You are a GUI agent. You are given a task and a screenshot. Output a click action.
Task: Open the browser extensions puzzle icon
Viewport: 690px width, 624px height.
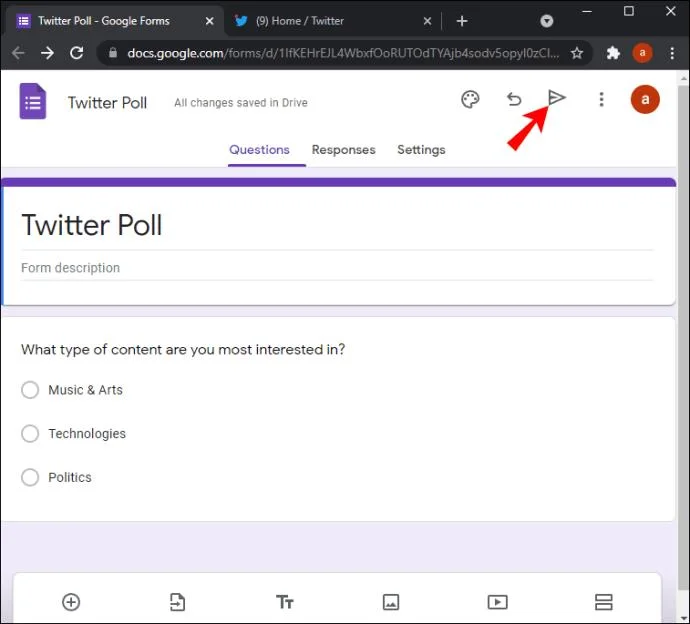[x=613, y=53]
